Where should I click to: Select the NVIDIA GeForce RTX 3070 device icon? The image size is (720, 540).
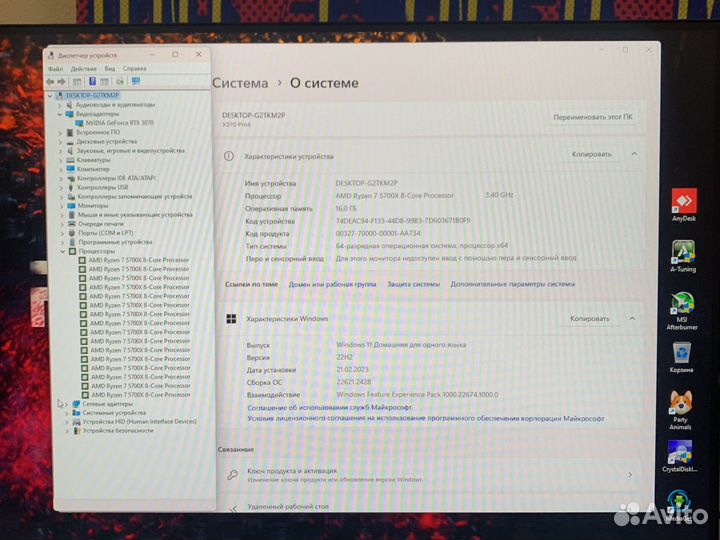[79, 123]
